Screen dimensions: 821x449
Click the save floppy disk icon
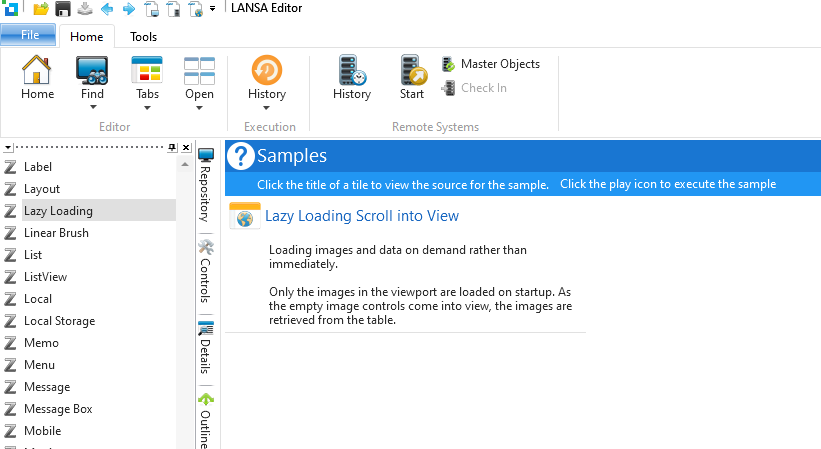63,8
